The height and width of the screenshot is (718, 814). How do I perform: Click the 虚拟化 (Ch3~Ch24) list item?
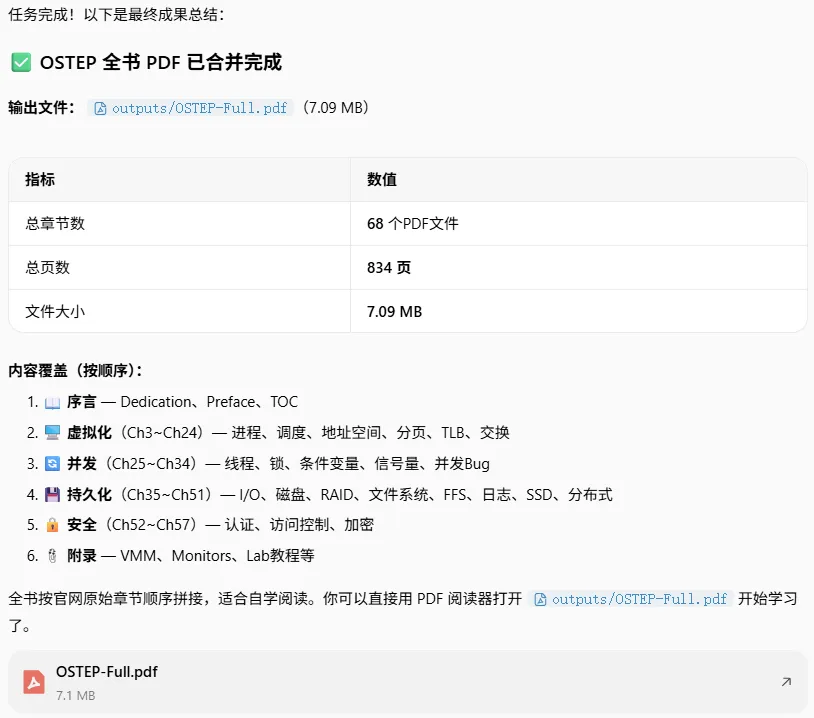[x=288, y=432]
